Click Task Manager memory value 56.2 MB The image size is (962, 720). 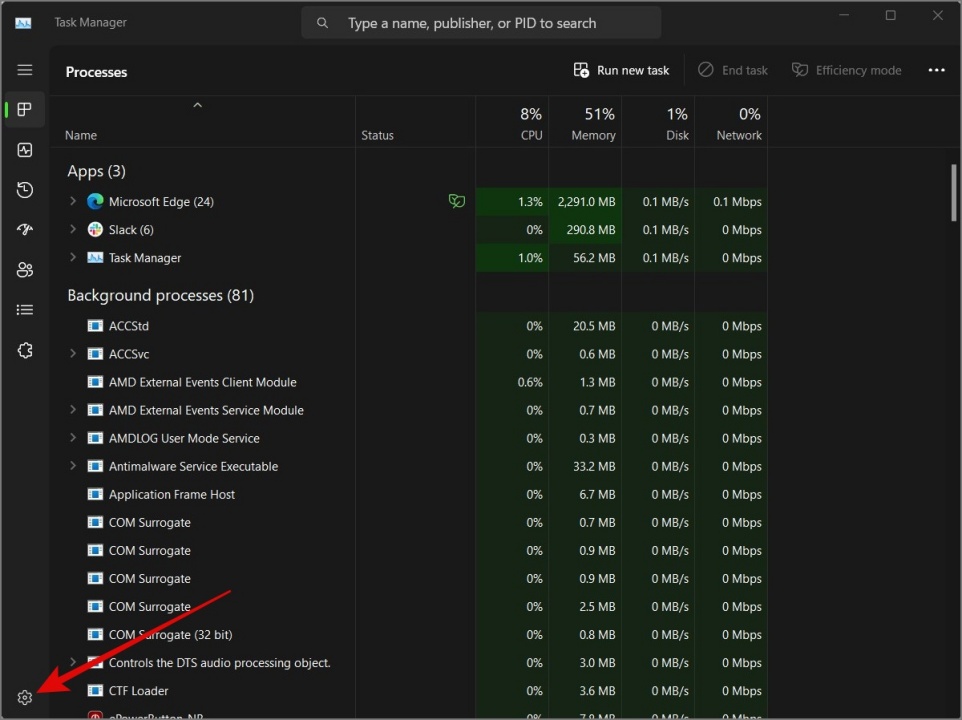[x=594, y=258]
